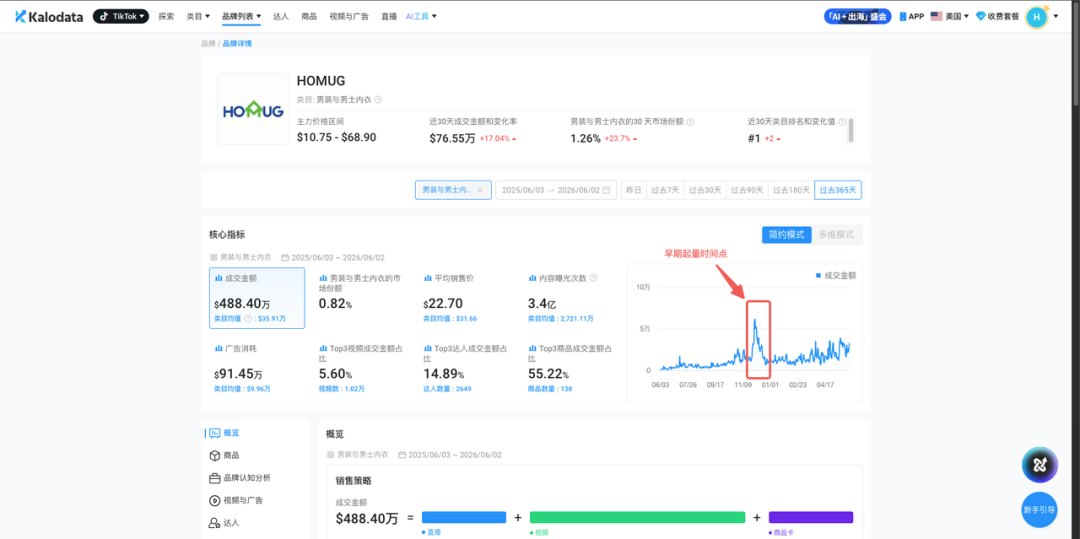Click the date range start 2025/06/03
Screen dimensions: 1080x539
pyautogui.click(x=523, y=190)
